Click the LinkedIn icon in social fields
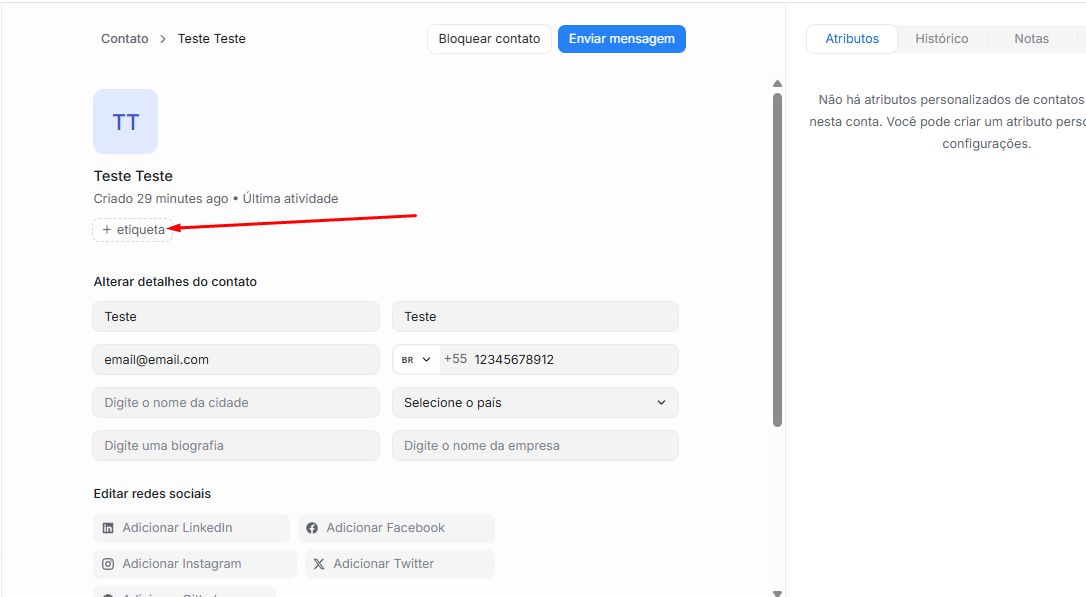 108,528
